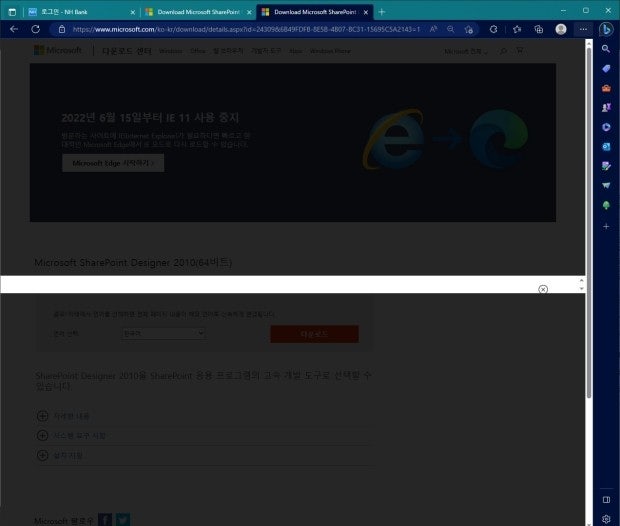The image size is (620, 526).
Task: Open 개발자 도구 nav item
Action: tap(266, 51)
